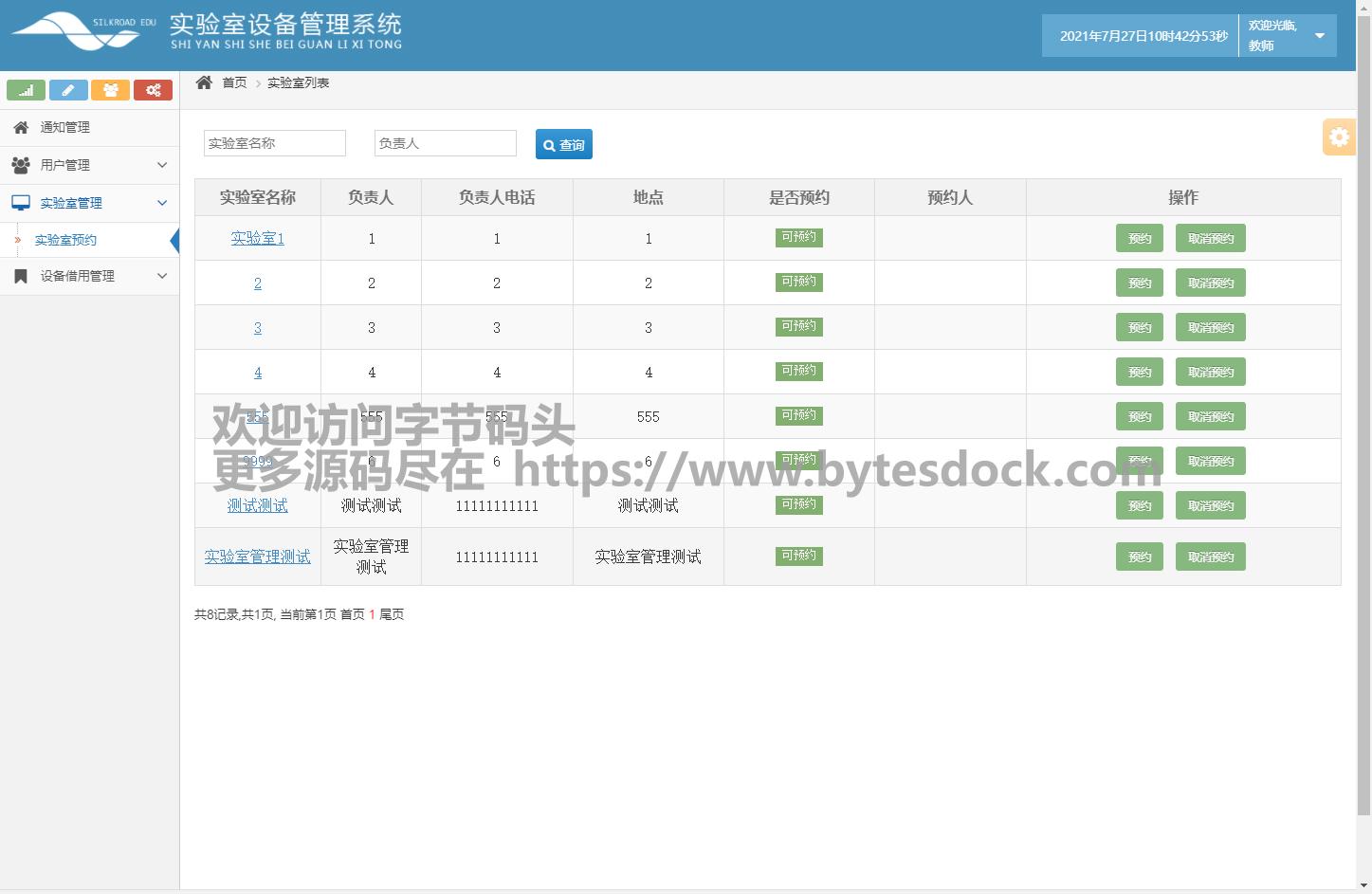Image resolution: width=1372 pixels, height=894 pixels.
Task: Open the user account dropdown arrow
Action: (1319, 36)
